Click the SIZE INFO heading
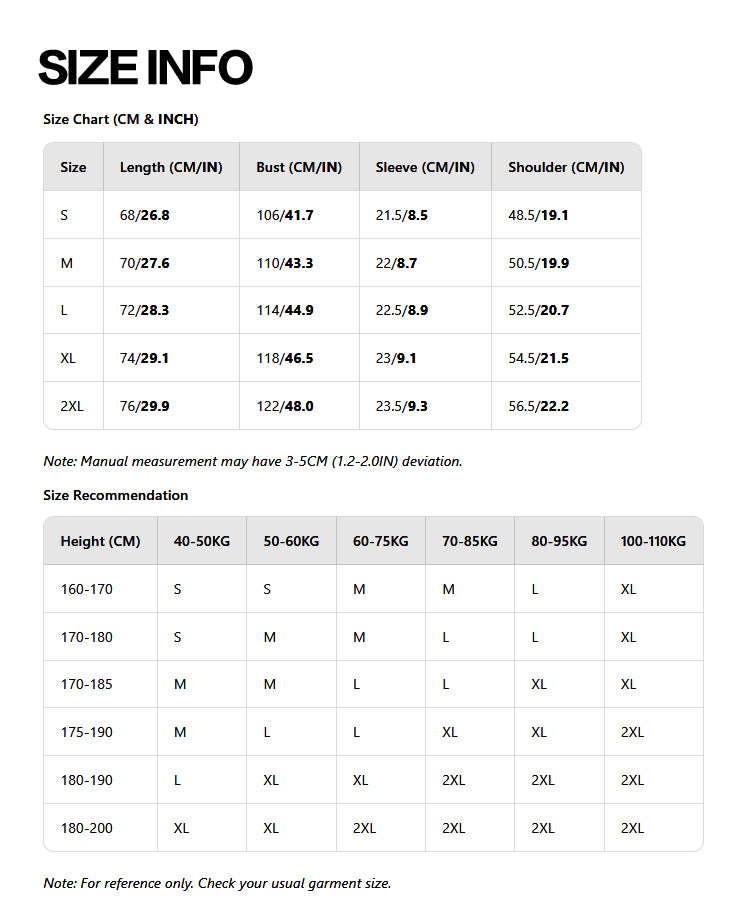The height and width of the screenshot is (904, 750). coord(145,68)
